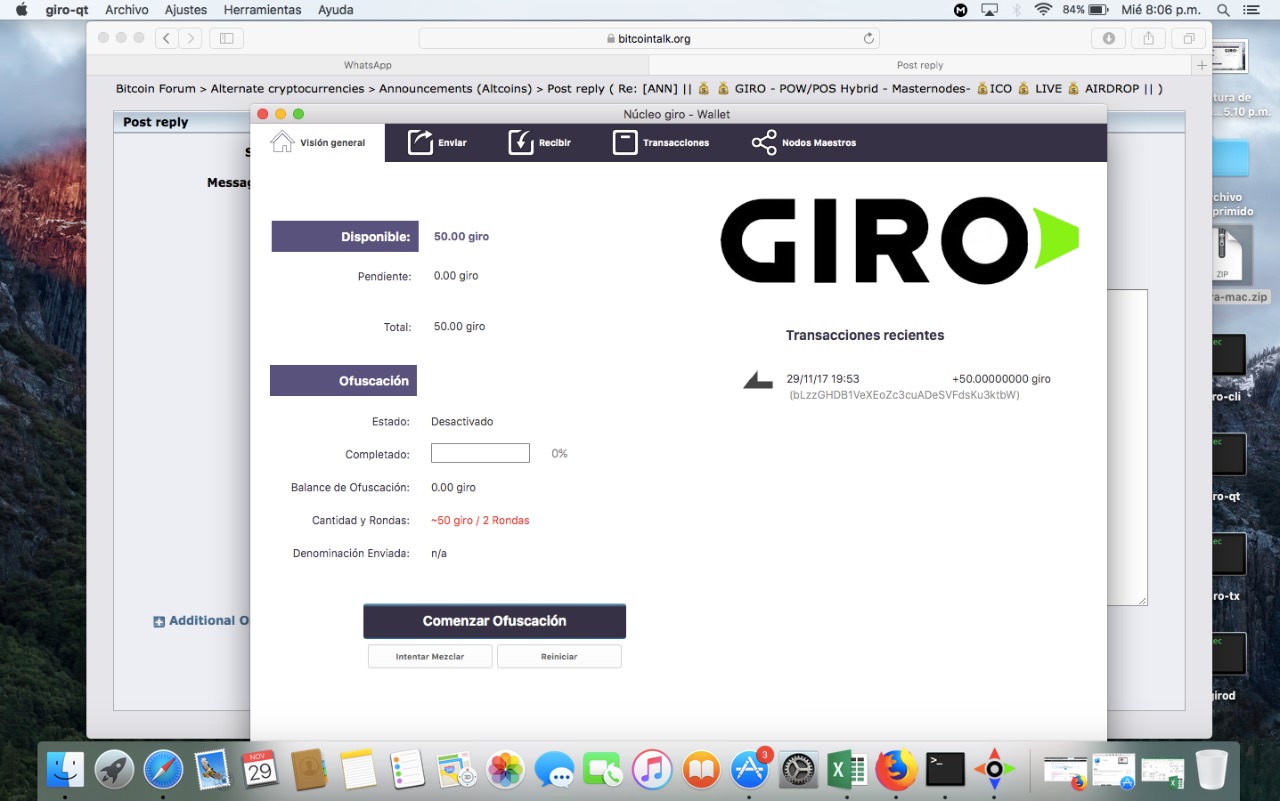The height and width of the screenshot is (801, 1280).
Task: Click the Bitcoin Forum breadcrumb link
Action: (x=156, y=89)
